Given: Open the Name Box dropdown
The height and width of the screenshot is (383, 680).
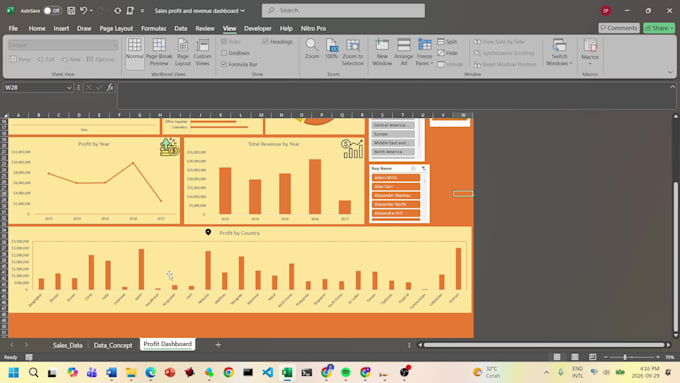Looking at the screenshot, I should [69, 88].
